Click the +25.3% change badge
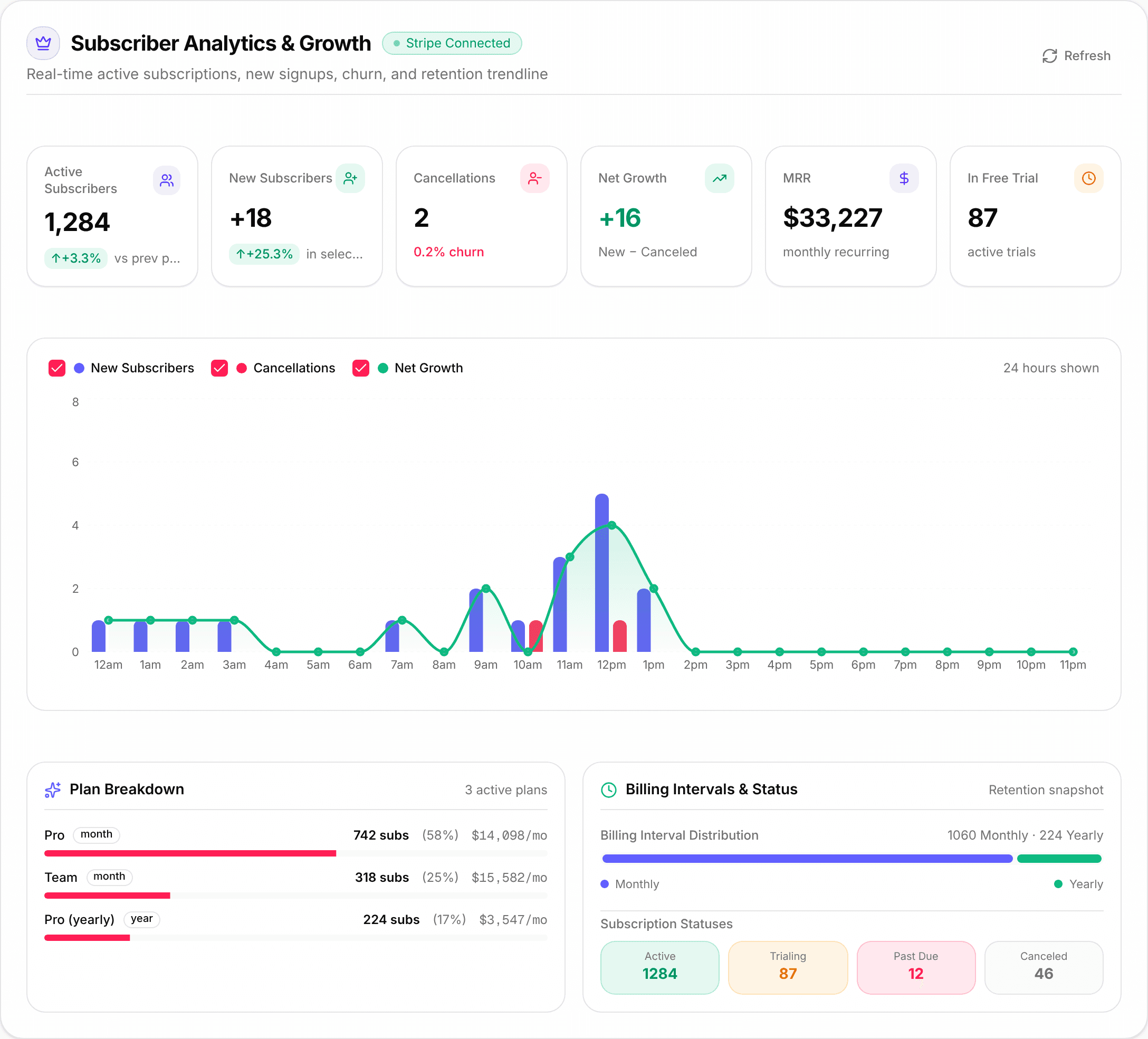The width and height of the screenshot is (1148, 1039). pos(264,254)
